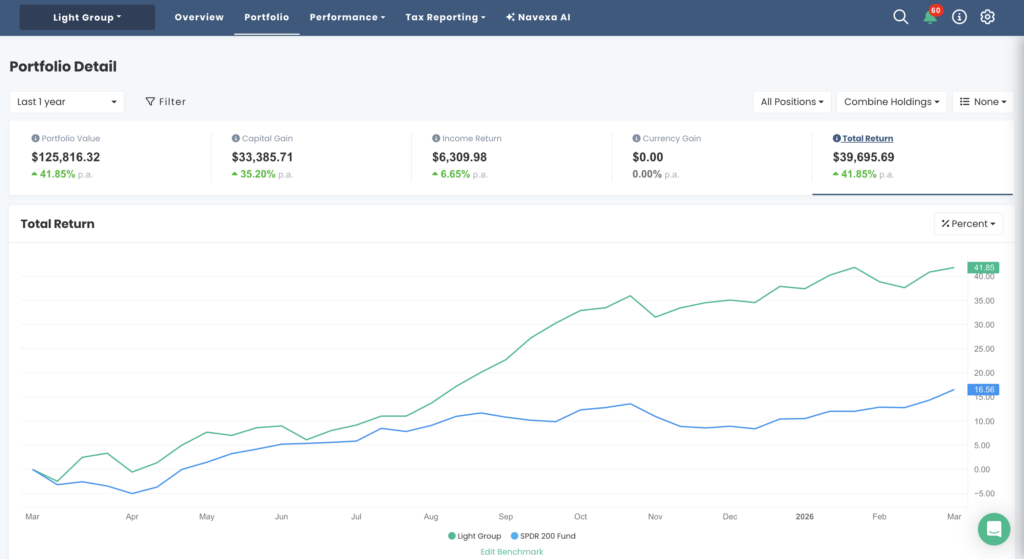The width and height of the screenshot is (1024, 559).
Task: Toggle the Light Group legend series
Action: click(x=475, y=536)
